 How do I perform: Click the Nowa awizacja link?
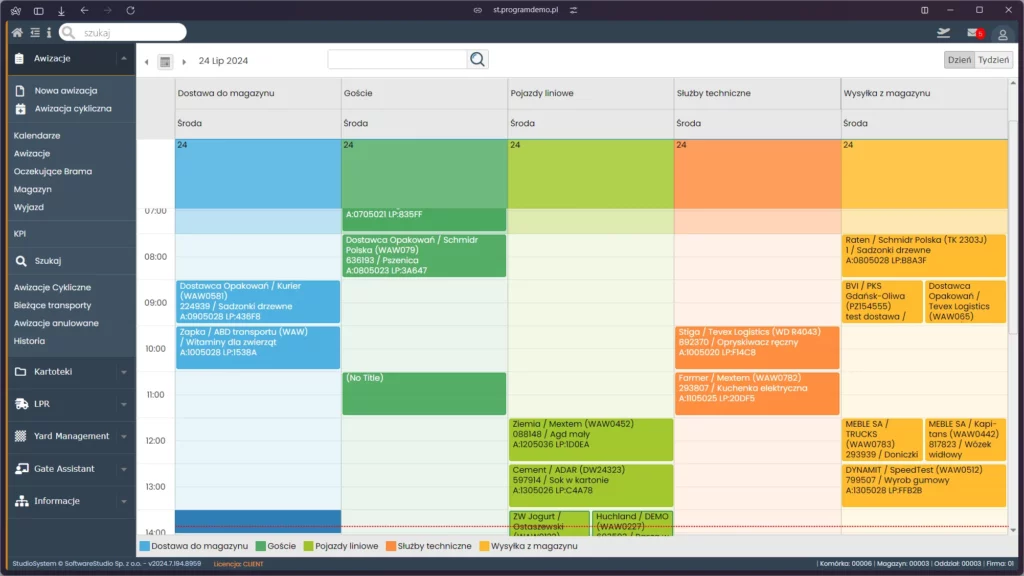tap(65, 90)
